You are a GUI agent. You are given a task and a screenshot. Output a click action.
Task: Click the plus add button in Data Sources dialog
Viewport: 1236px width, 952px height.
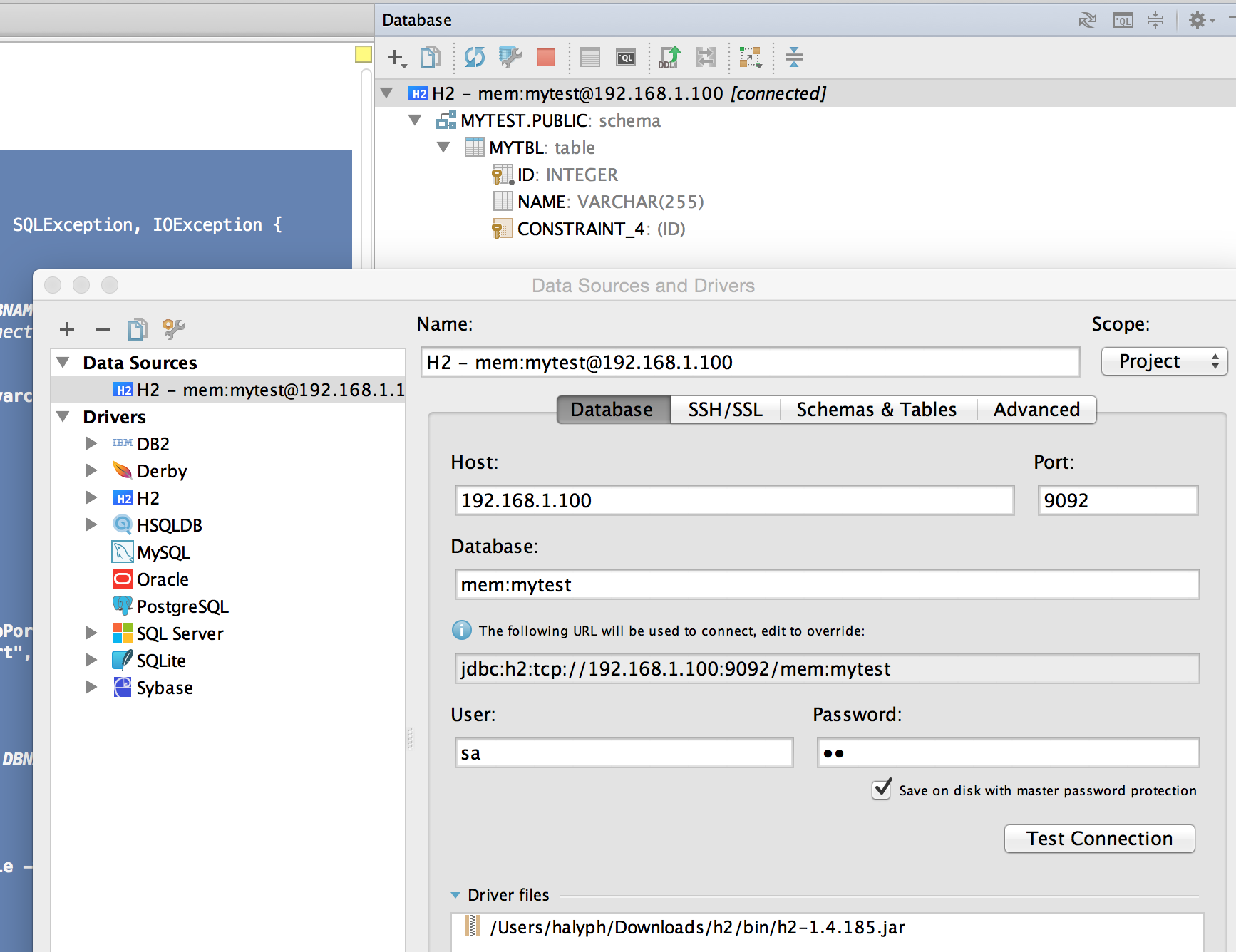tap(67, 329)
